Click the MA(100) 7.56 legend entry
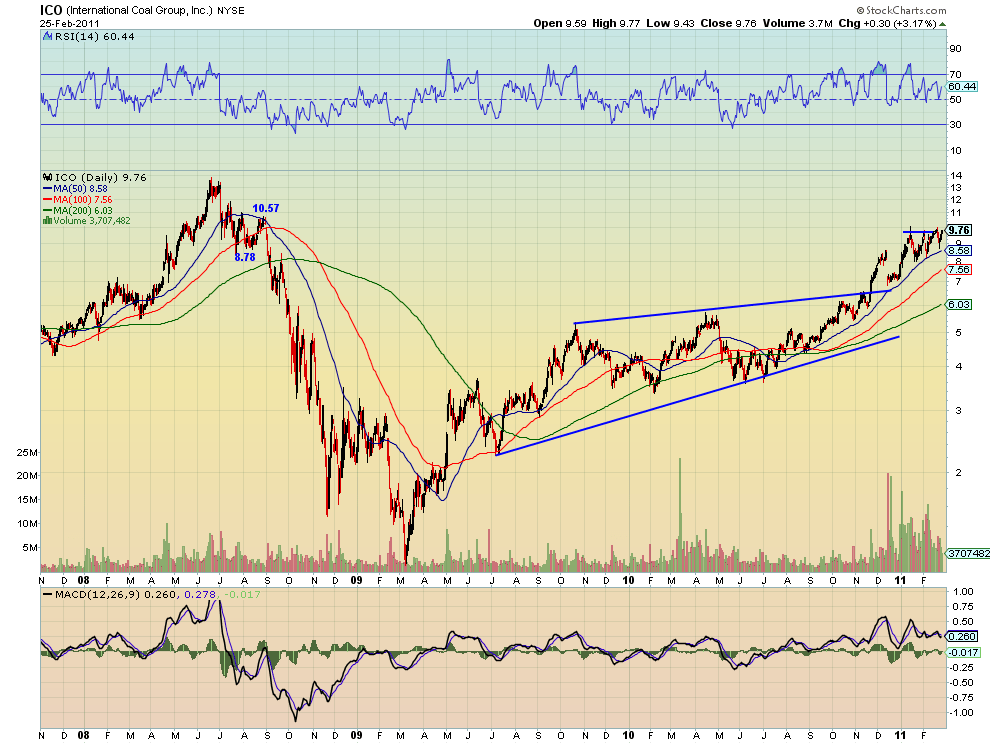990x744 pixels. 83,199
